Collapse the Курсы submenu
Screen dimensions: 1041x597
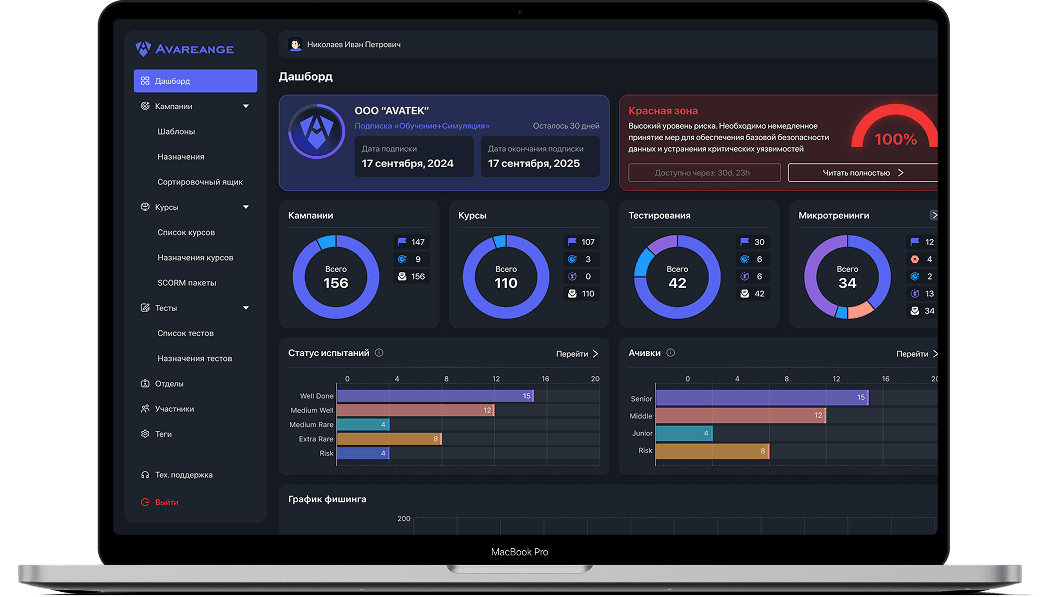[246, 207]
